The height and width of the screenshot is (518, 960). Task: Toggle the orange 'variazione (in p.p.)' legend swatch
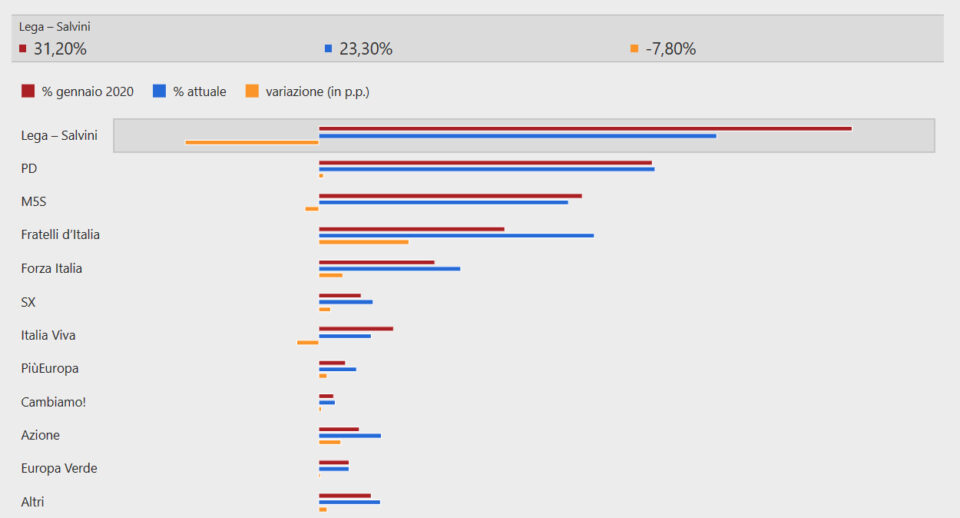252,91
